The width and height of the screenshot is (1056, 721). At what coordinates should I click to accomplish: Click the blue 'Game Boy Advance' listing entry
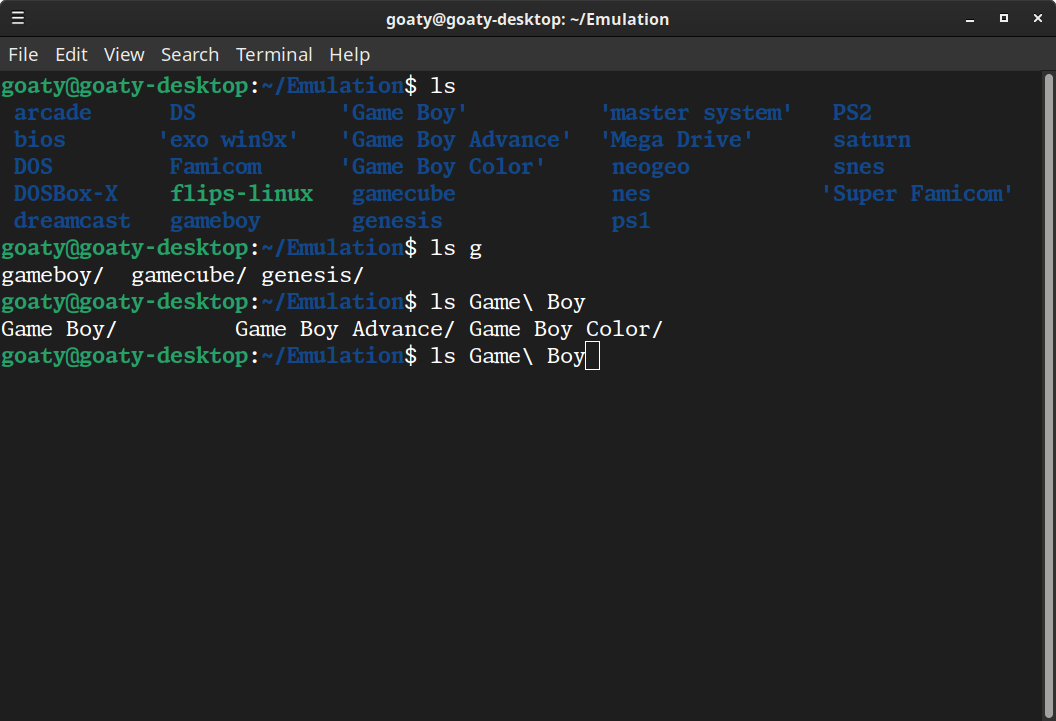pos(456,139)
